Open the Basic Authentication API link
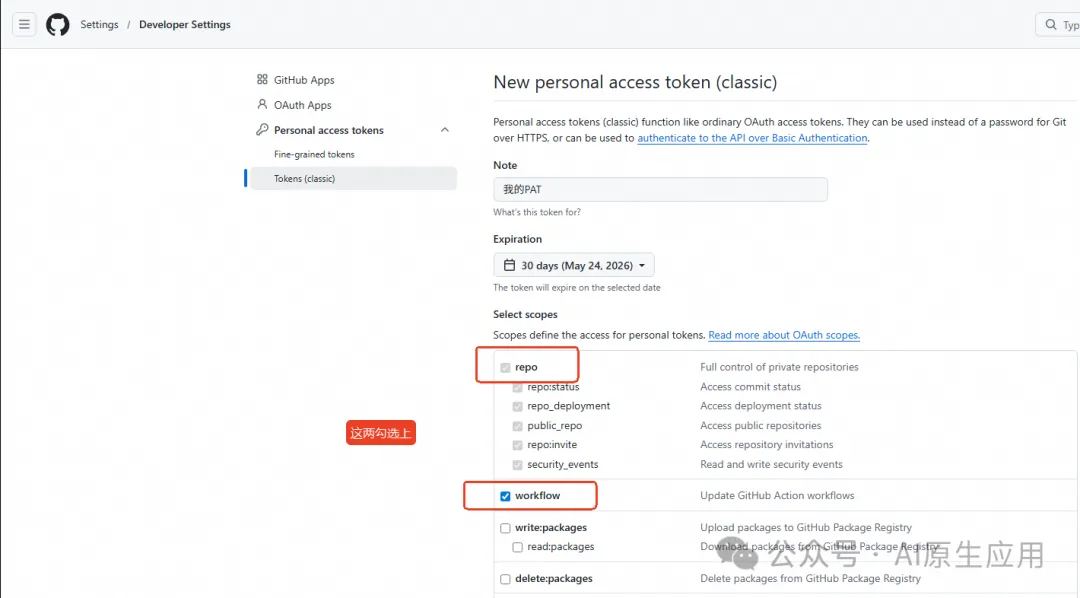This screenshot has height=598, width=1080. 752,138
